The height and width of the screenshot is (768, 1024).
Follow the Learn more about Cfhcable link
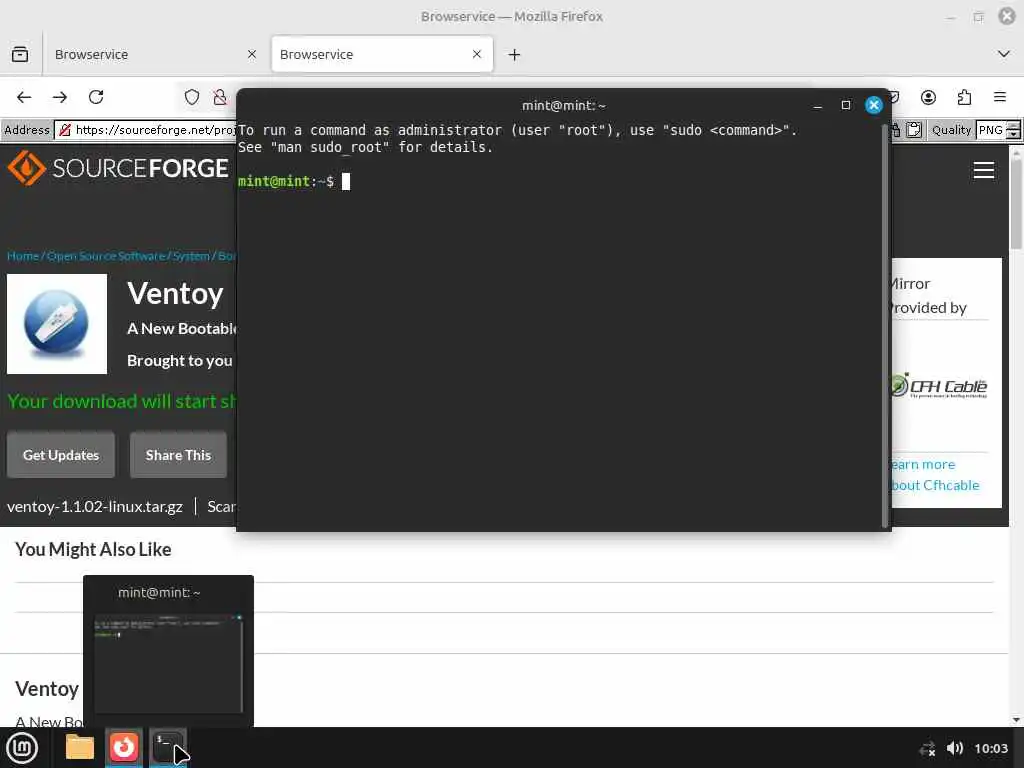pyautogui.click(x=935, y=475)
